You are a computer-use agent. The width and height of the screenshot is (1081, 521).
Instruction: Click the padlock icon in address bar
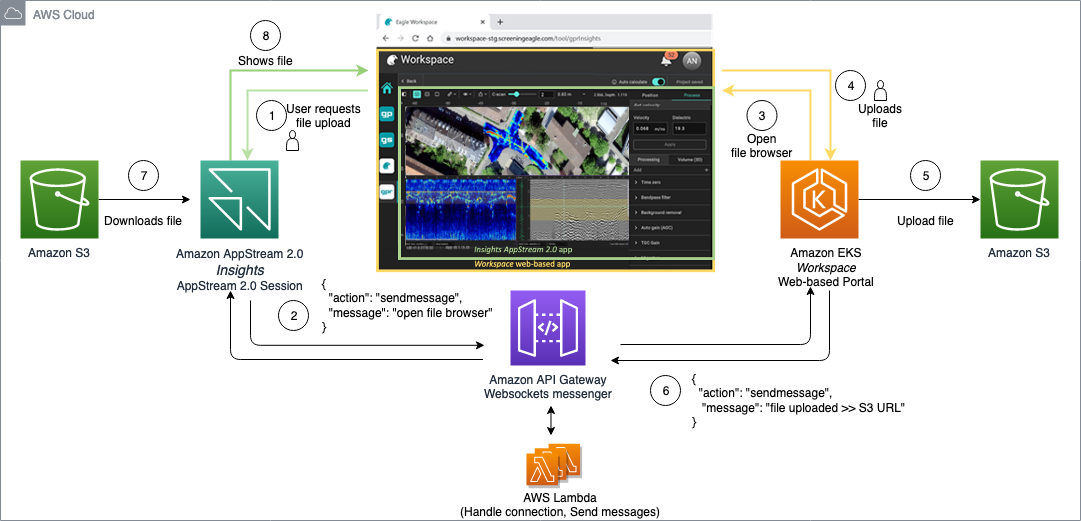point(449,38)
